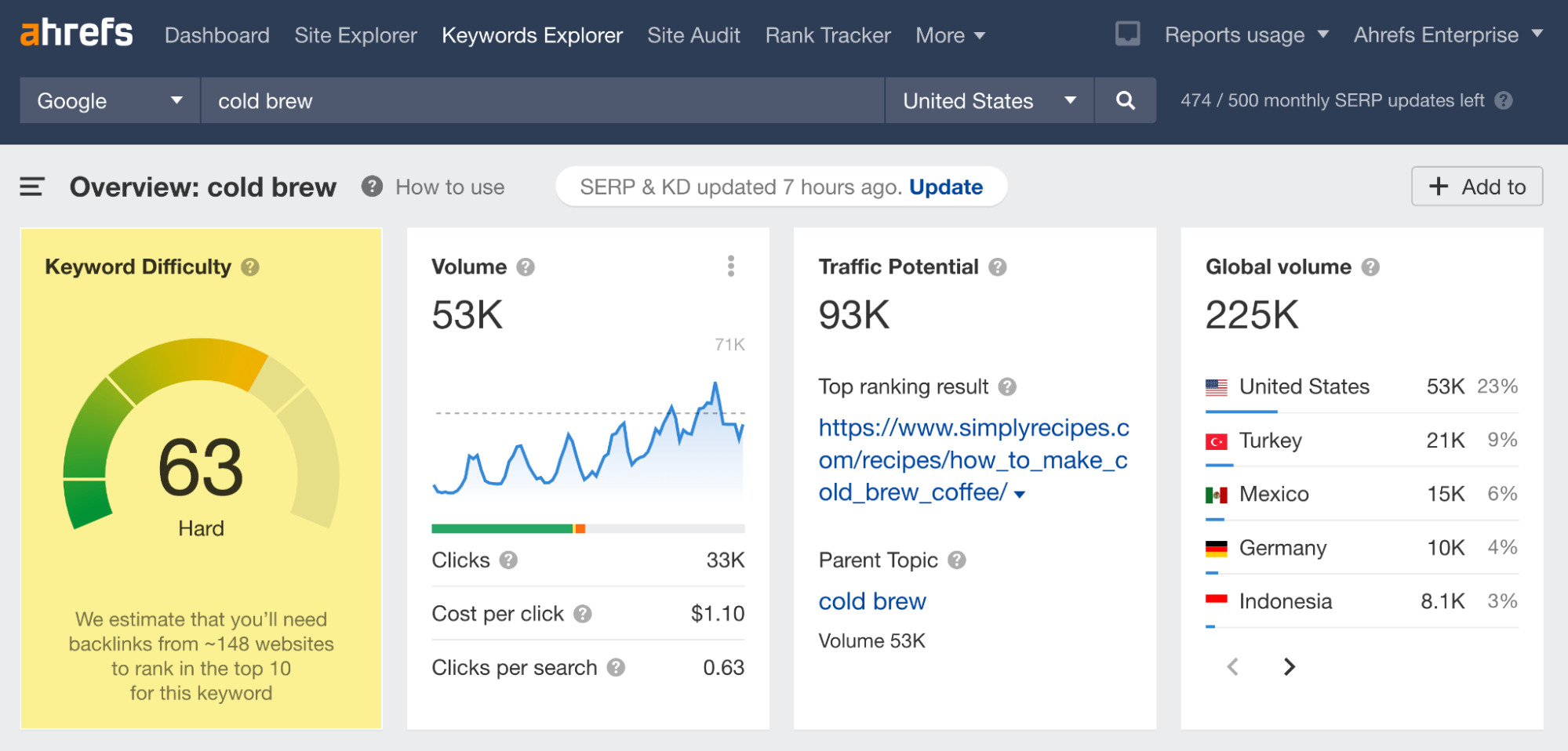
Task: Open How to use link
Action: 449,187
